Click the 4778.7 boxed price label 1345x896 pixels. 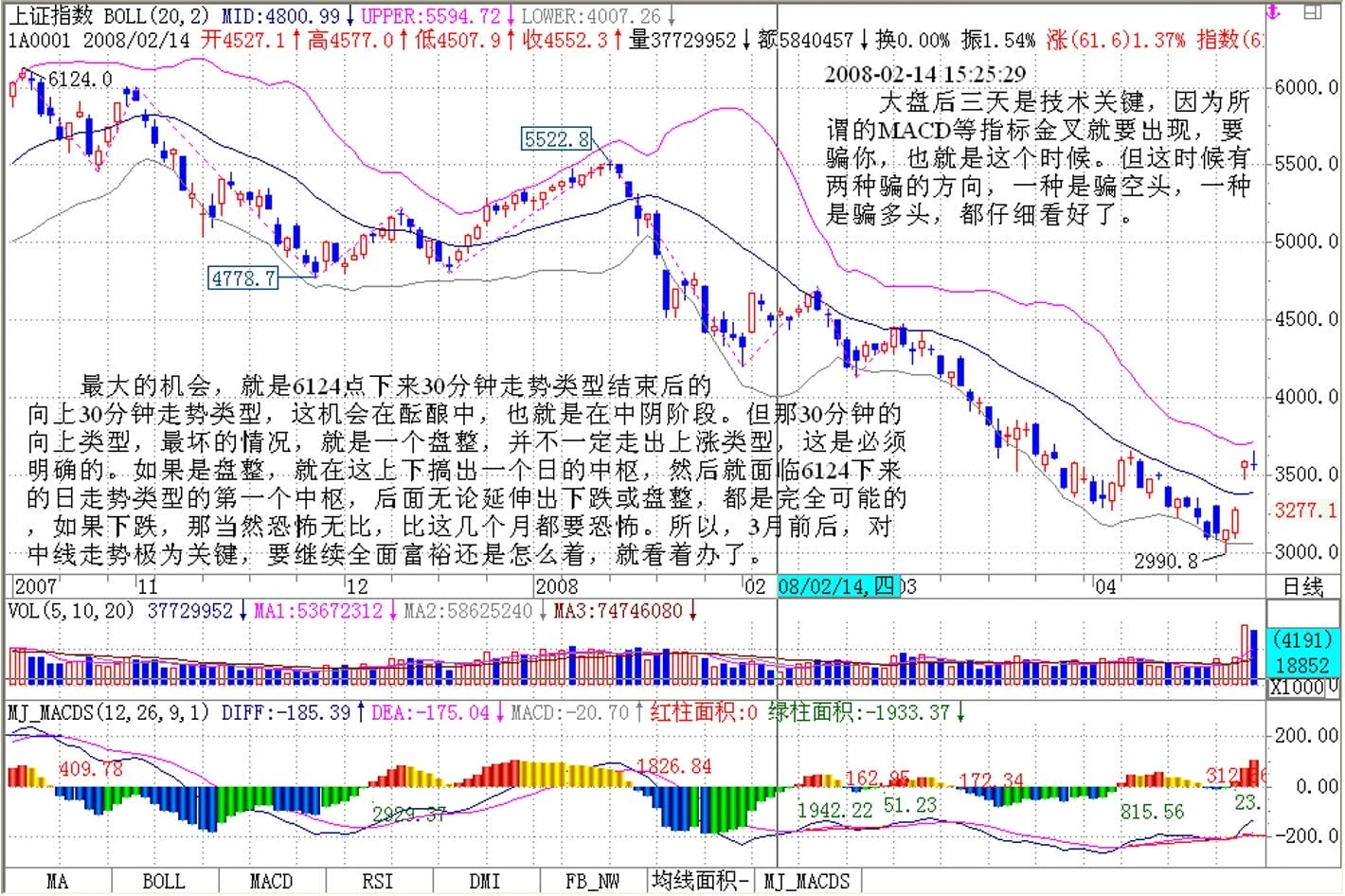(244, 278)
